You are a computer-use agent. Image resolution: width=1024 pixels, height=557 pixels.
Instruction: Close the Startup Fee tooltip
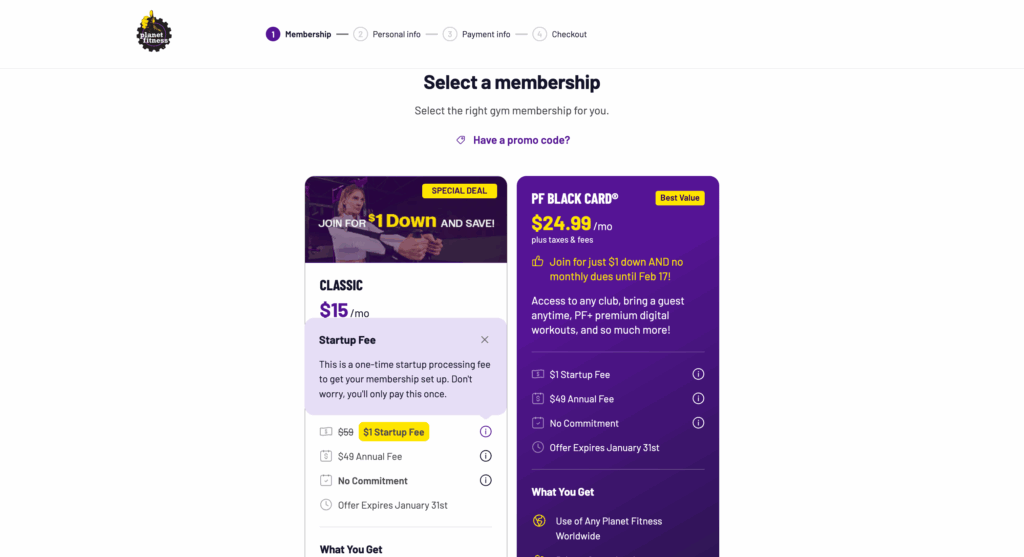485,340
